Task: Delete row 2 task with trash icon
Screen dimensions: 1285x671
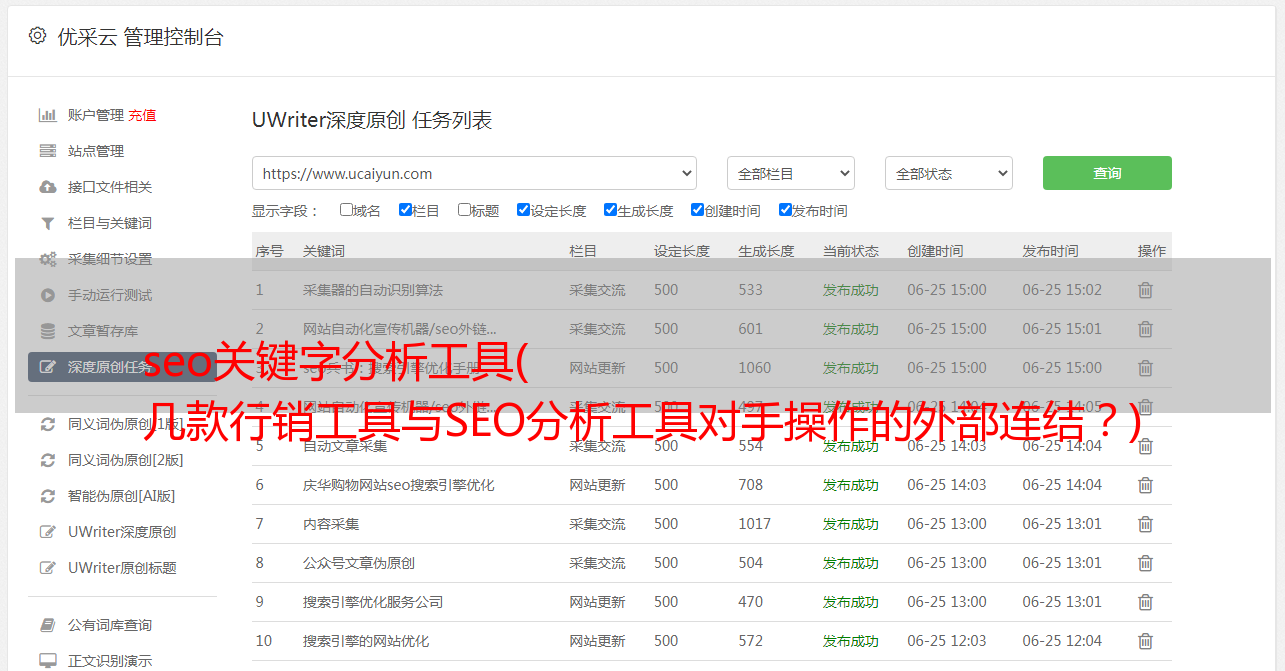Action: (1145, 329)
